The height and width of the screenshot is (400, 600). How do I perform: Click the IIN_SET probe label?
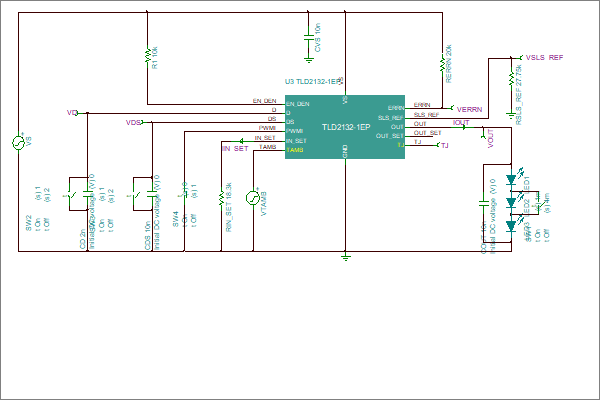(x=235, y=149)
